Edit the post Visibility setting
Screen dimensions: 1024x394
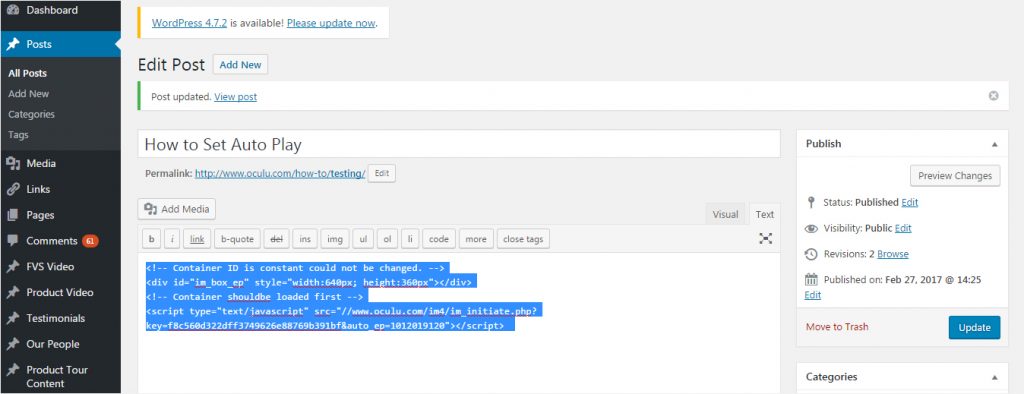coord(903,228)
